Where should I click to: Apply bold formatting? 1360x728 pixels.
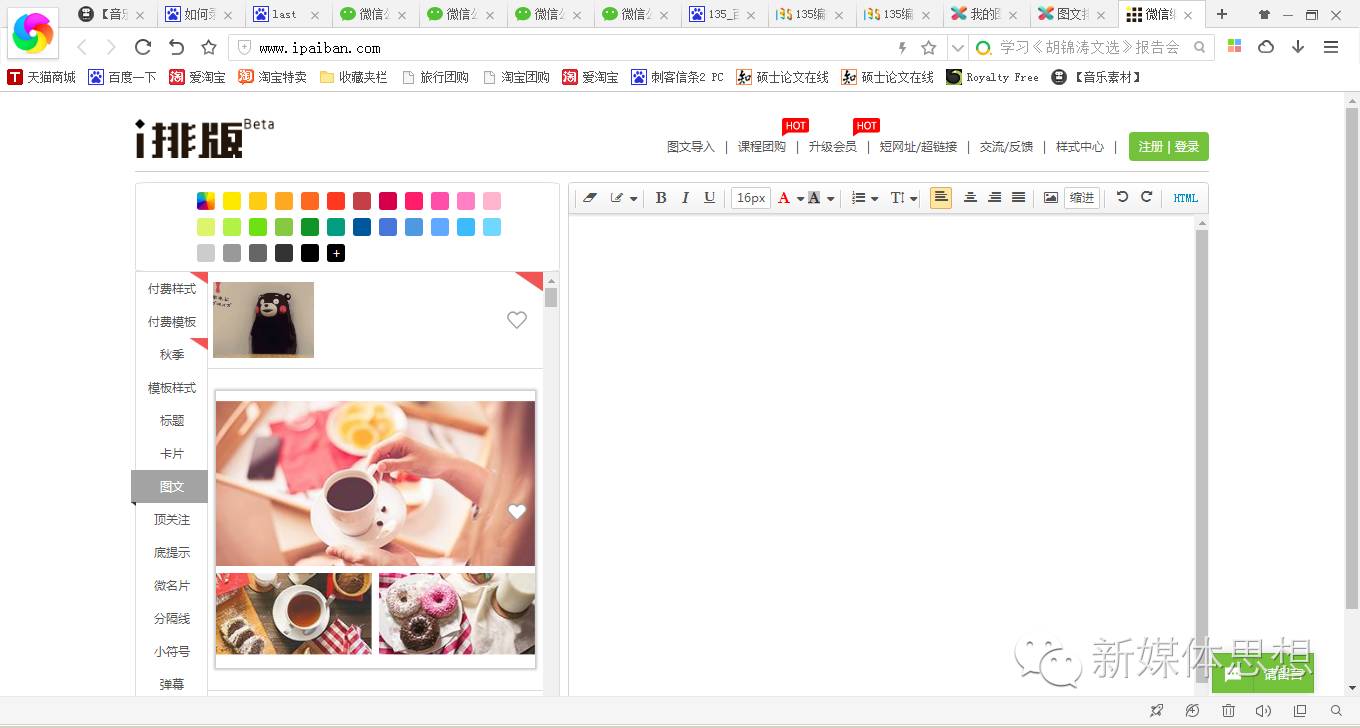tap(660, 197)
